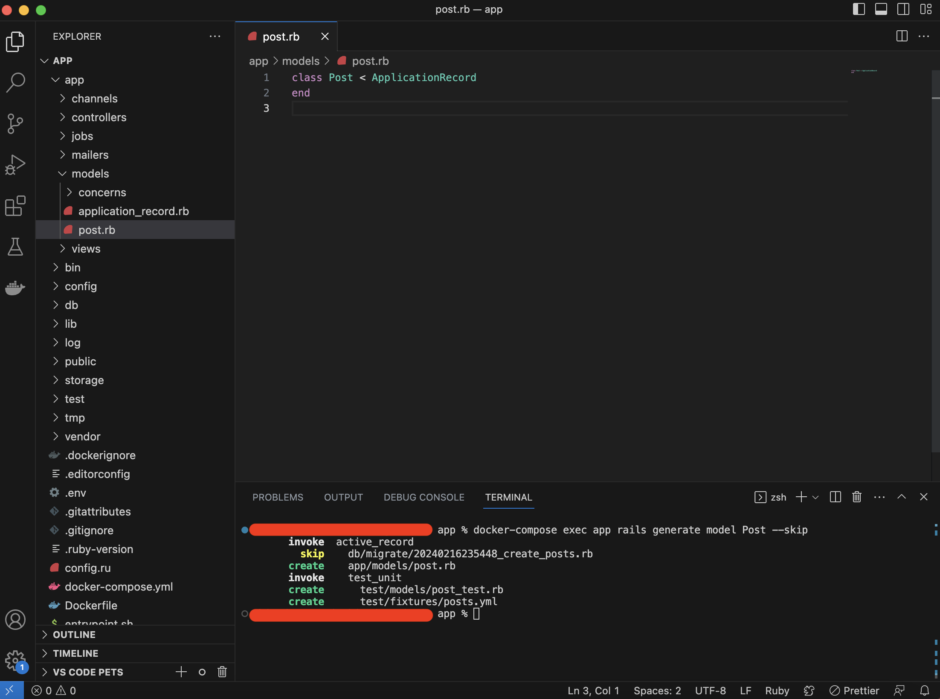Image resolution: width=940 pixels, height=699 pixels.
Task: Open docker-compose.yml in the explorer
Action: 118,587
